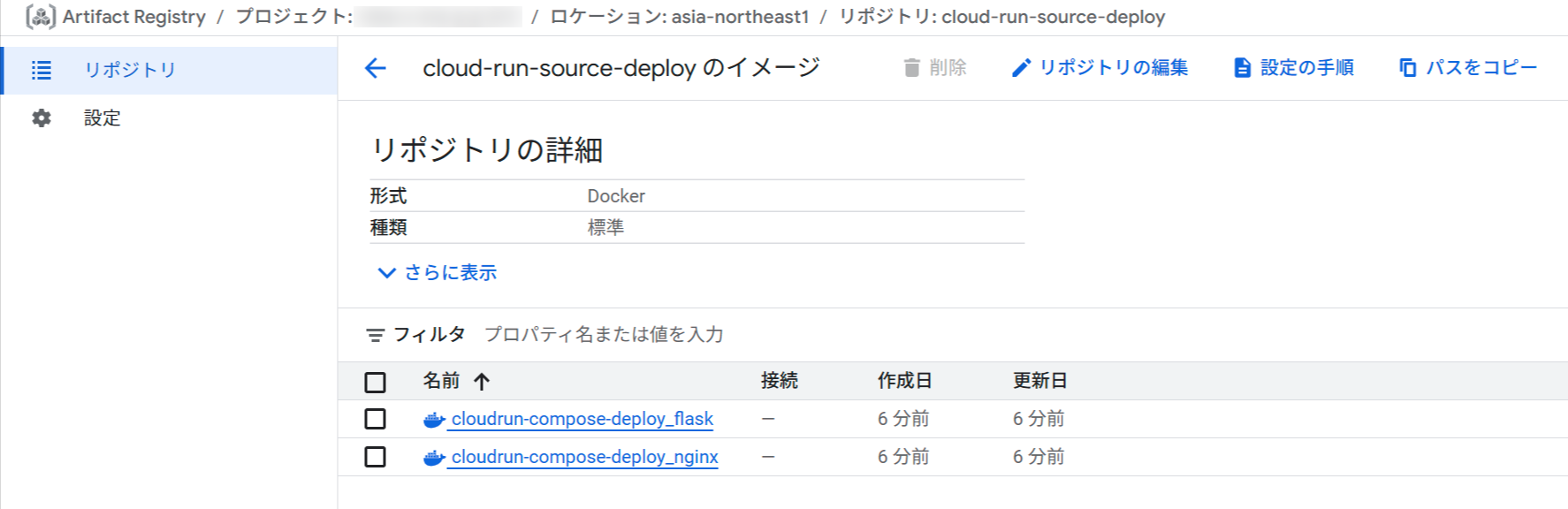Click the pencil icon for リポジトリの編集
This screenshot has width=1568, height=509.
pyautogui.click(x=1021, y=68)
